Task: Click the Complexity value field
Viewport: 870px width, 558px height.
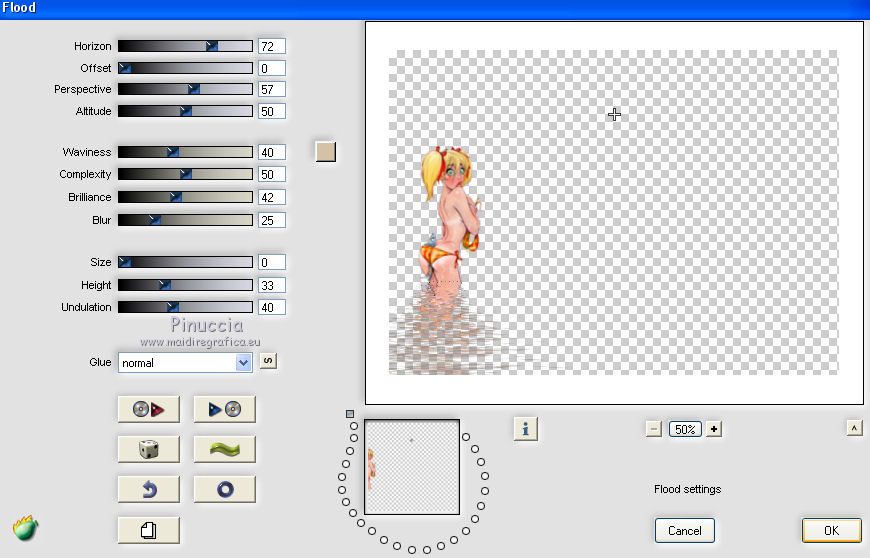Action: [272, 174]
